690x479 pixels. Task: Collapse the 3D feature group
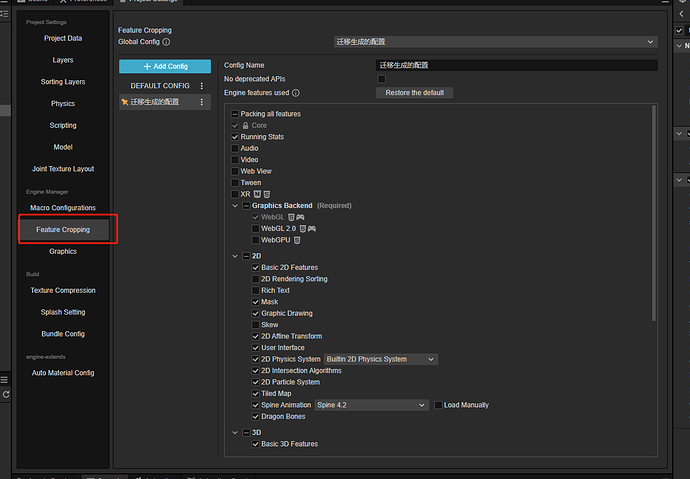(235, 432)
